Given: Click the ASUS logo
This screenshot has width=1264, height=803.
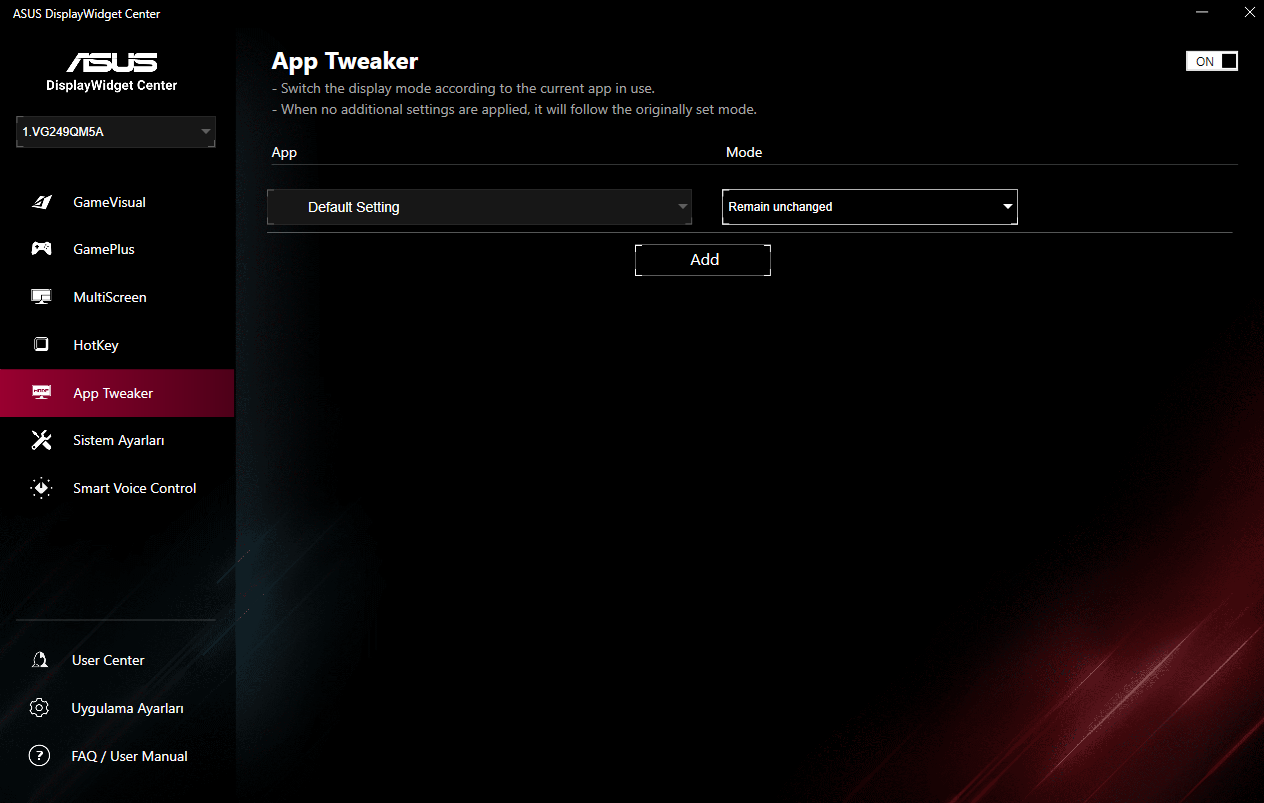Looking at the screenshot, I should (112, 62).
